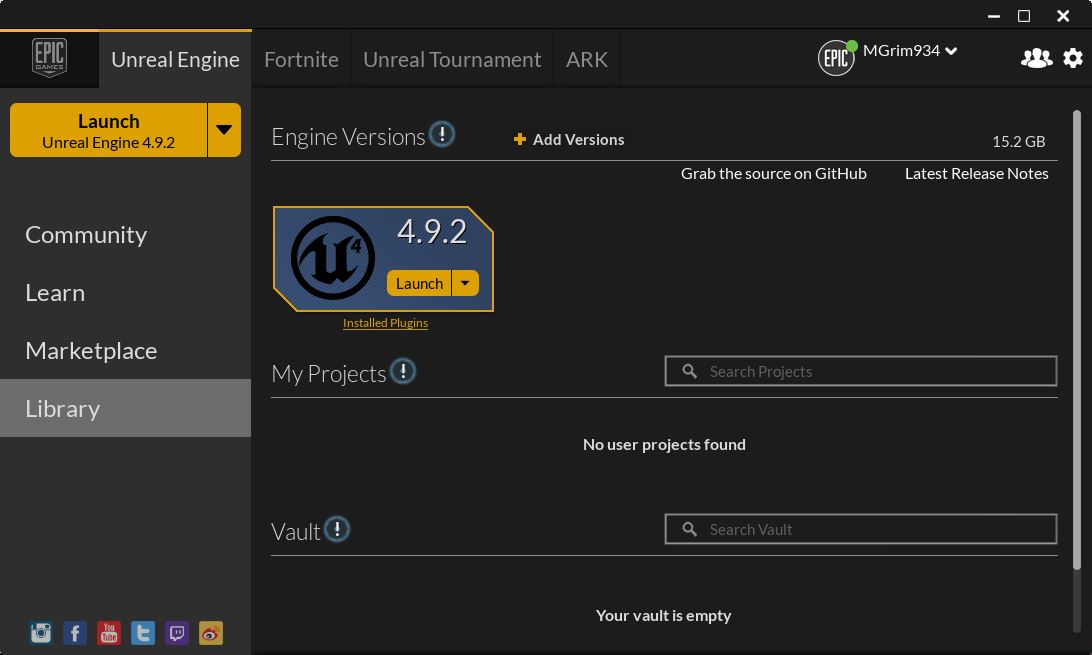Open the friends list icon
Screen dimensions: 1092x655
(1036, 58)
